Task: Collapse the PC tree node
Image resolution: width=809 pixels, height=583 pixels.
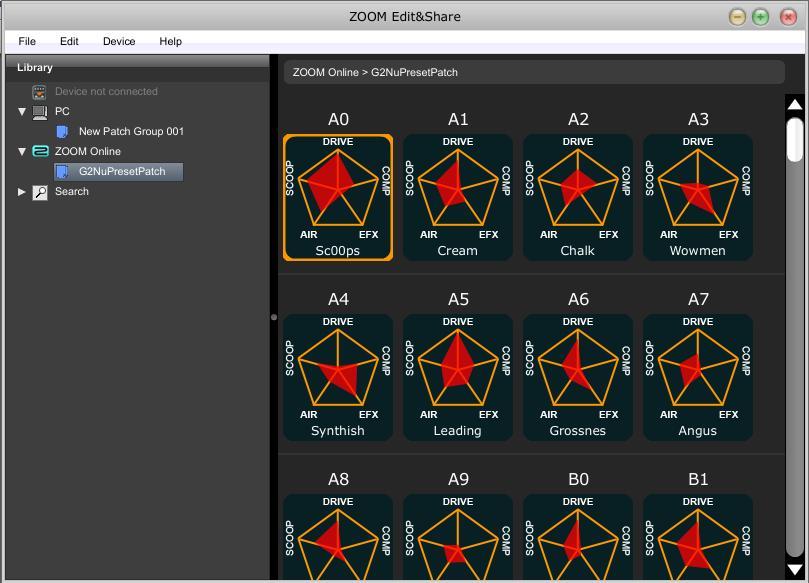Action: coord(22,112)
